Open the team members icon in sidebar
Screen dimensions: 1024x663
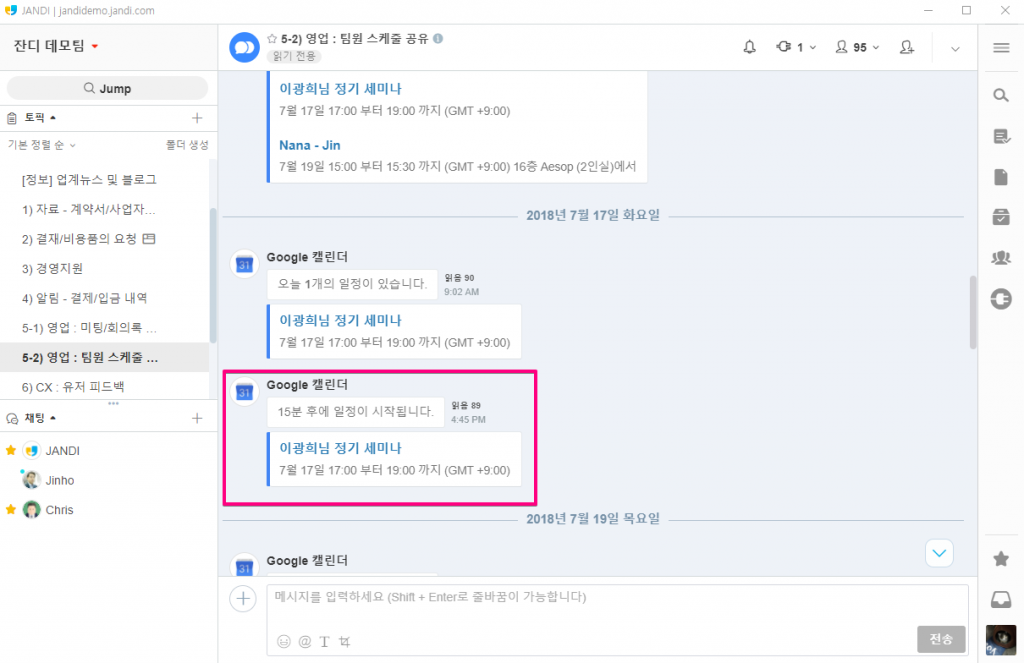click(x=1000, y=257)
